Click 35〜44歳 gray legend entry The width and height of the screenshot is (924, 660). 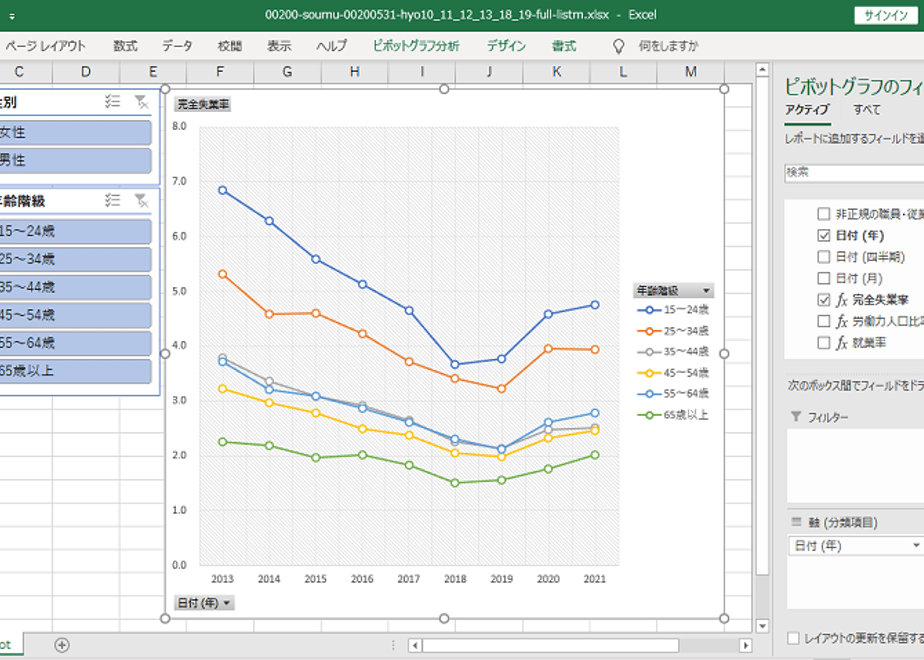[673, 351]
